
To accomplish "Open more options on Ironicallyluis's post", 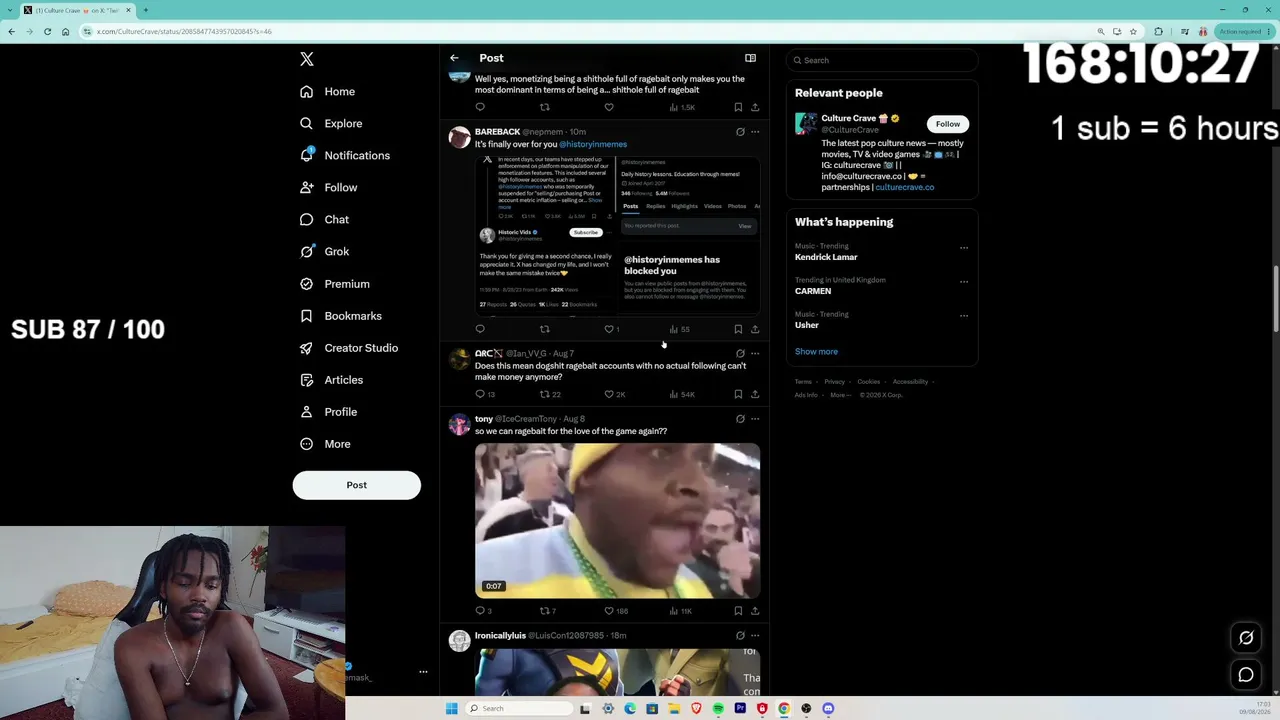I will click(x=755, y=636).
